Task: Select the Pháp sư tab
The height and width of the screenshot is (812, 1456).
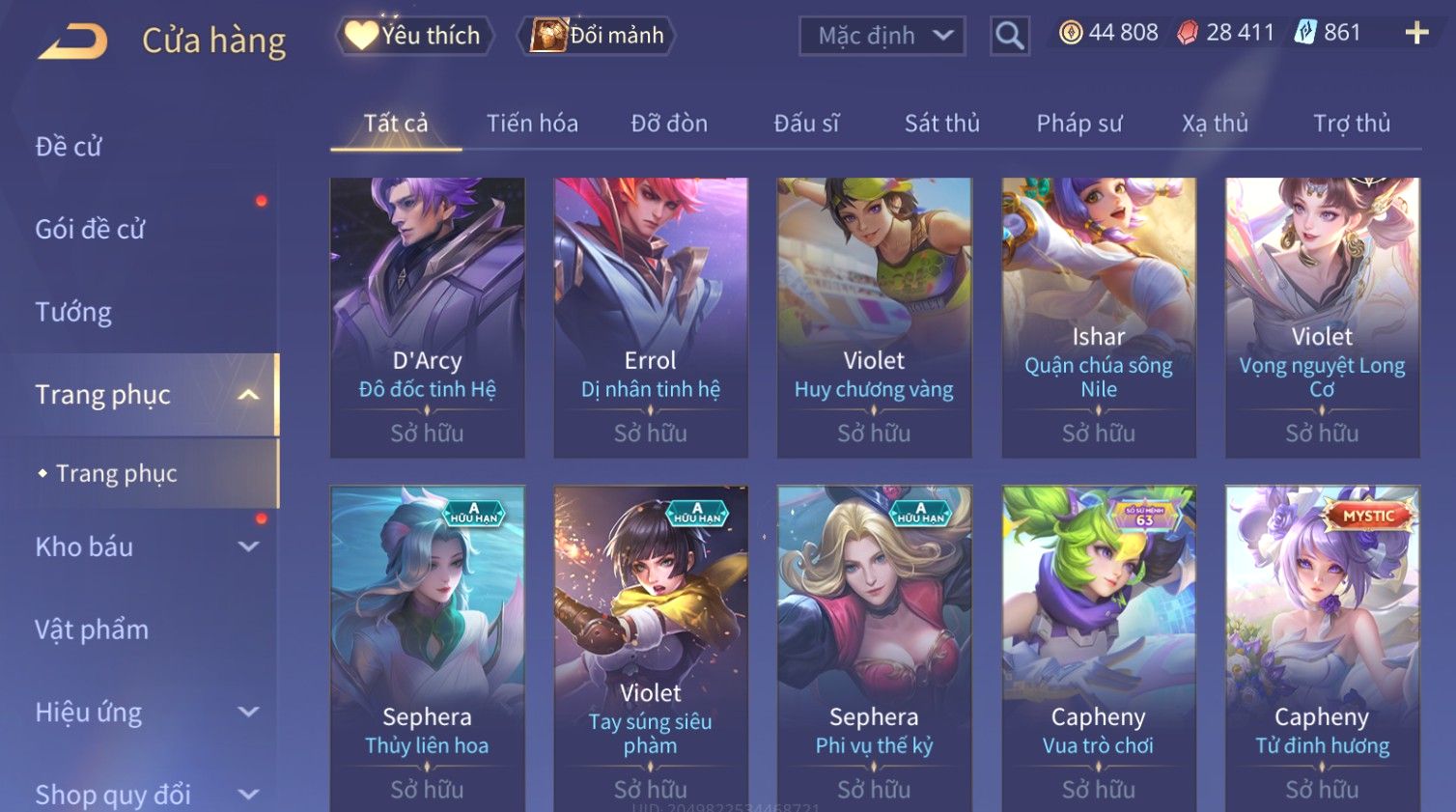Action: click(1079, 124)
